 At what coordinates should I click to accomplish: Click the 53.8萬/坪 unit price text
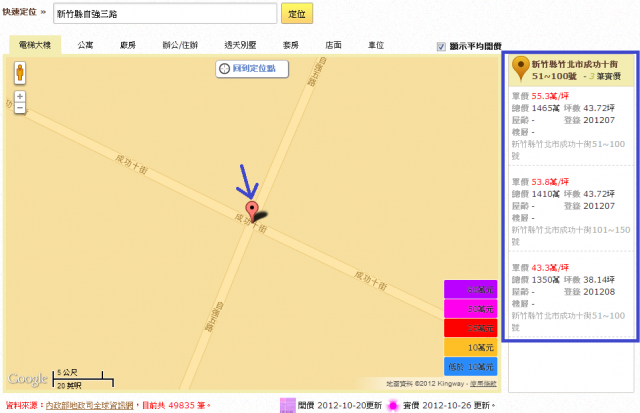tap(550, 182)
